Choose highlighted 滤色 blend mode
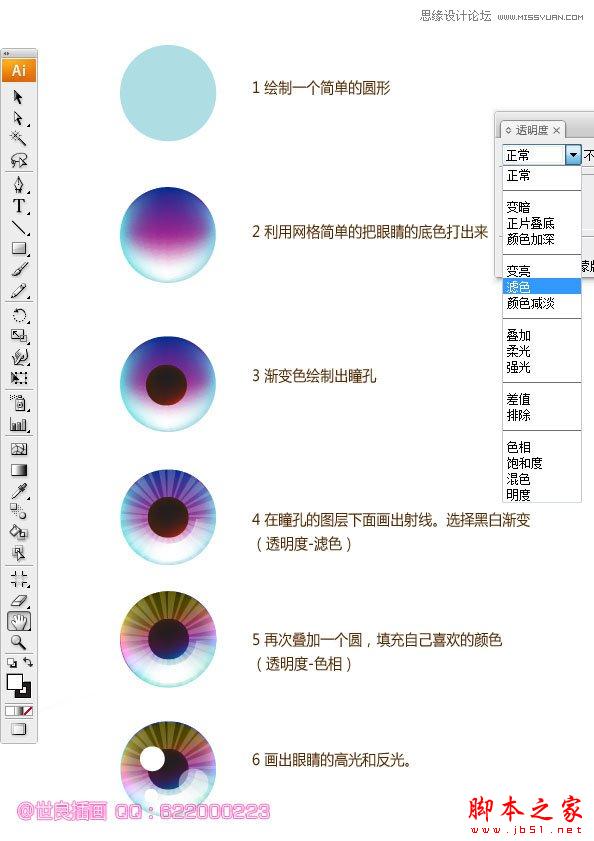 pos(542,286)
